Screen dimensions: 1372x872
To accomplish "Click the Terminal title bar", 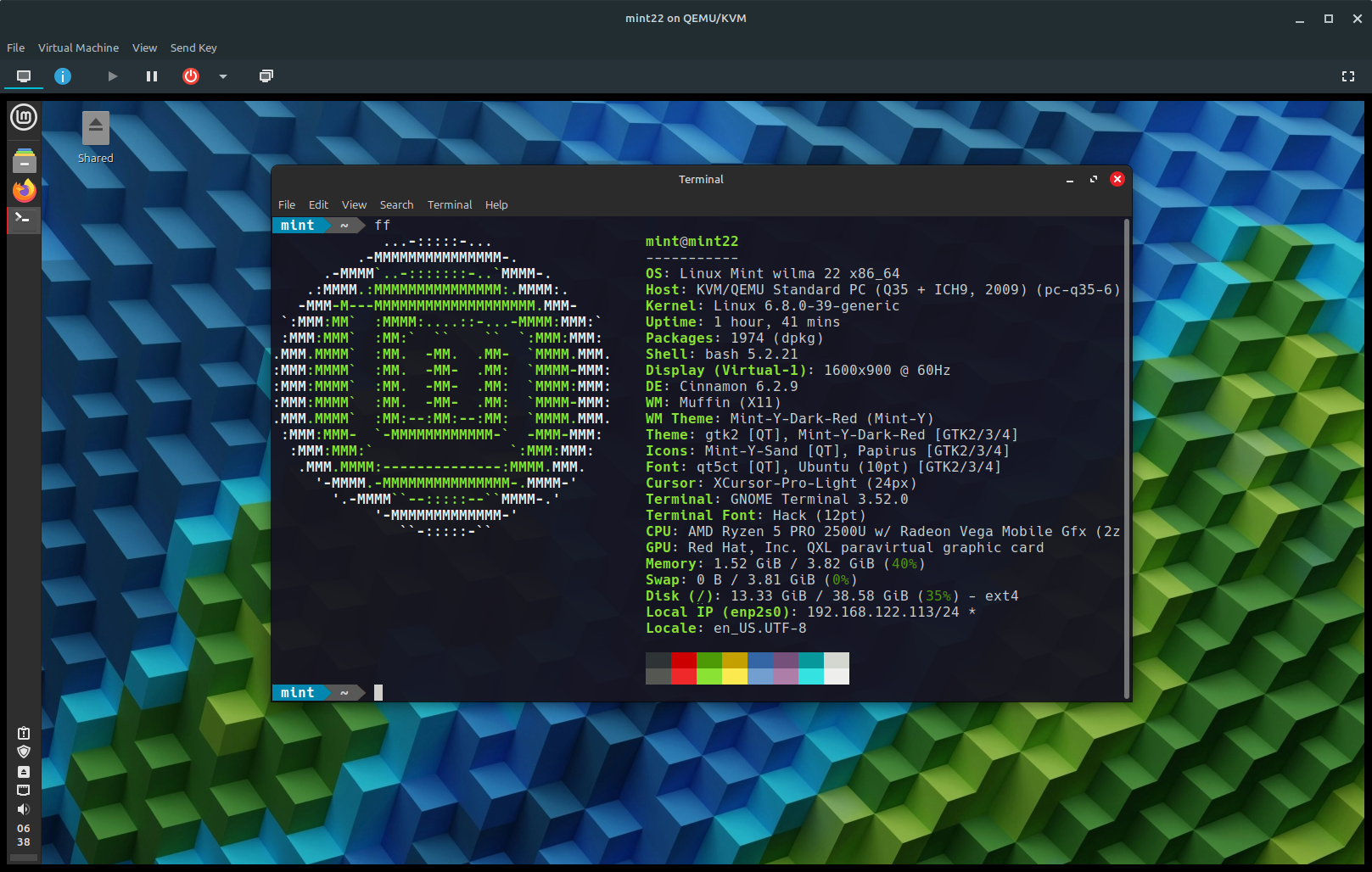I will click(701, 179).
